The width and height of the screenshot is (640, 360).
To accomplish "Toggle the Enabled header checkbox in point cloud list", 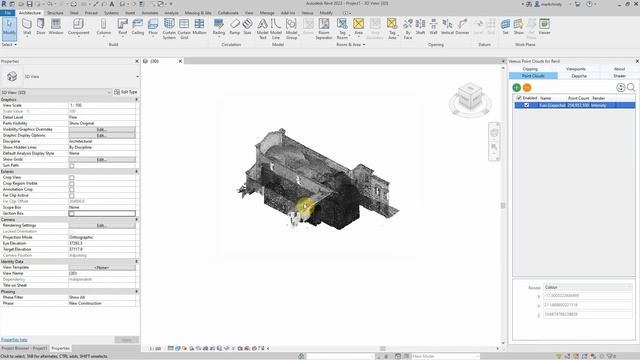I will pos(519,98).
